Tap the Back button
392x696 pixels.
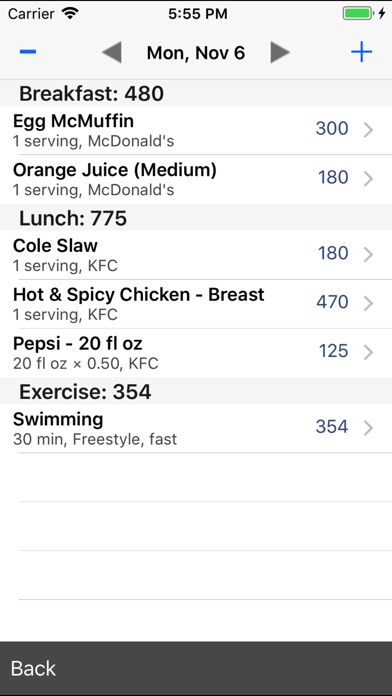coord(33,668)
